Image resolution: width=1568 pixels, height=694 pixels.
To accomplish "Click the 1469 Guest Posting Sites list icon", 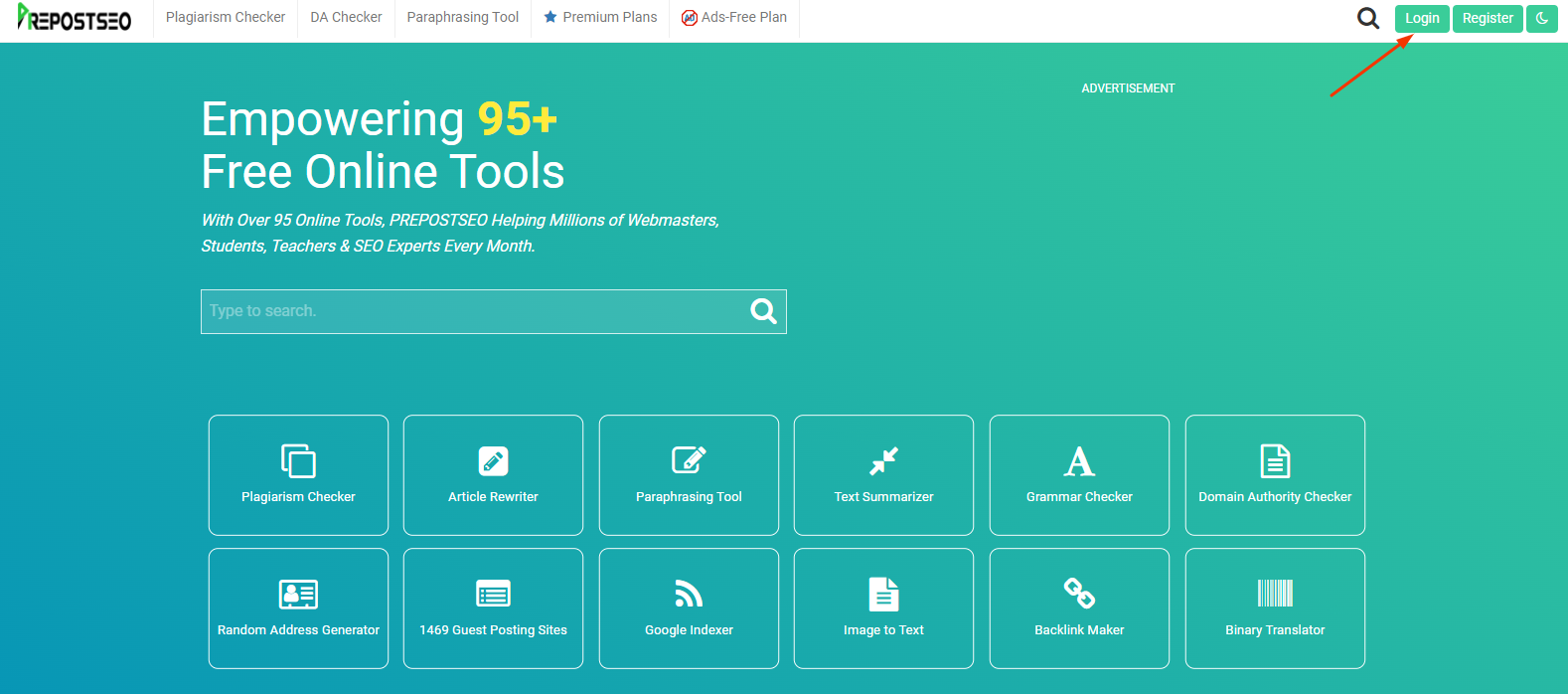I will (493, 594).
